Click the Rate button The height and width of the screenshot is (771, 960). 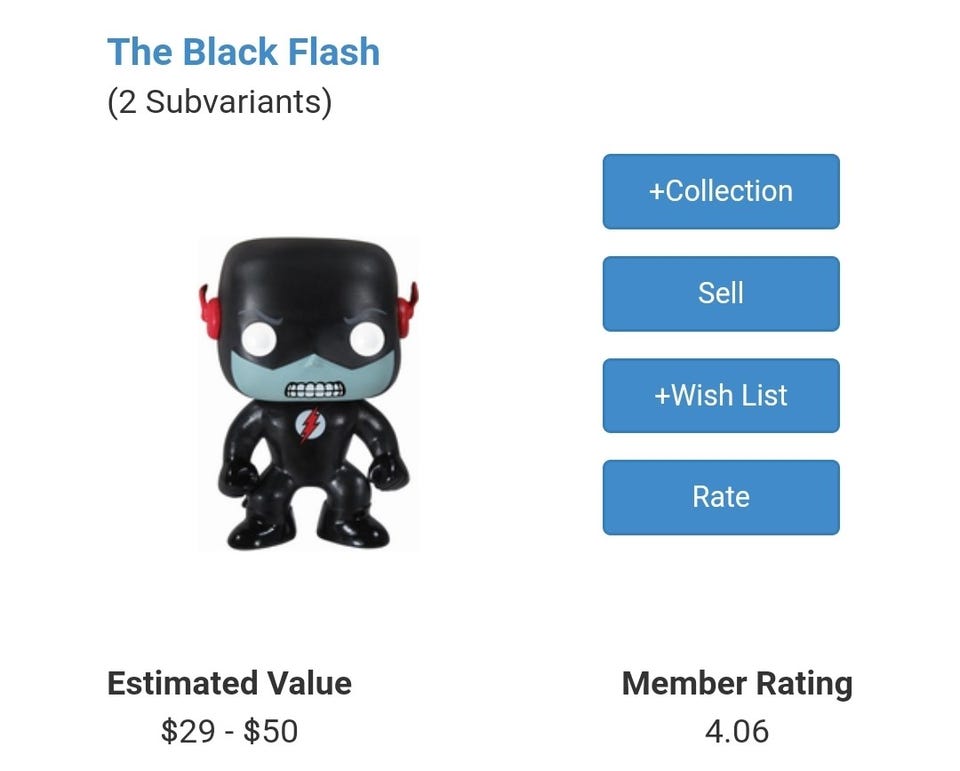click(x=720, y=497)
